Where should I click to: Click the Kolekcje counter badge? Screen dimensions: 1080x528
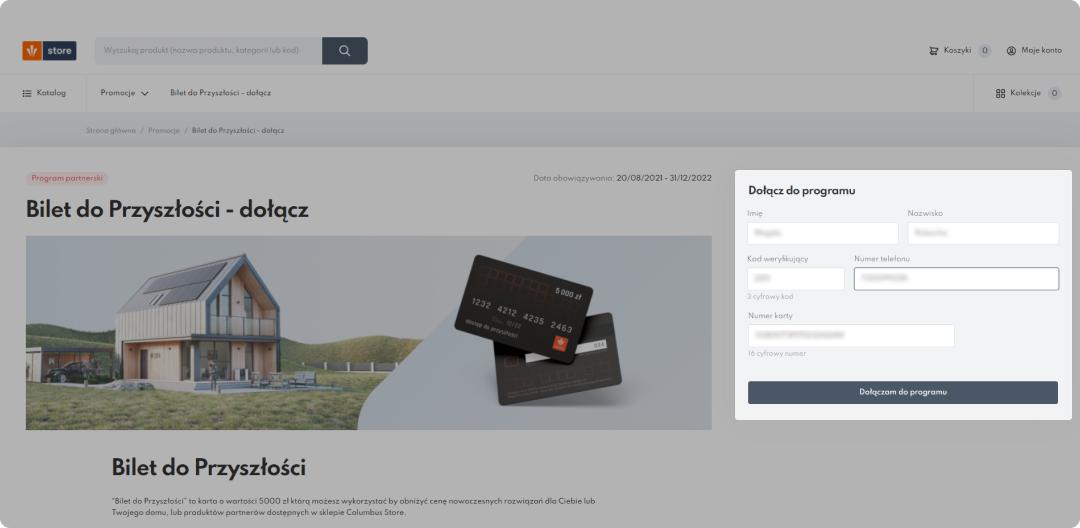[x=1054, y=94]
